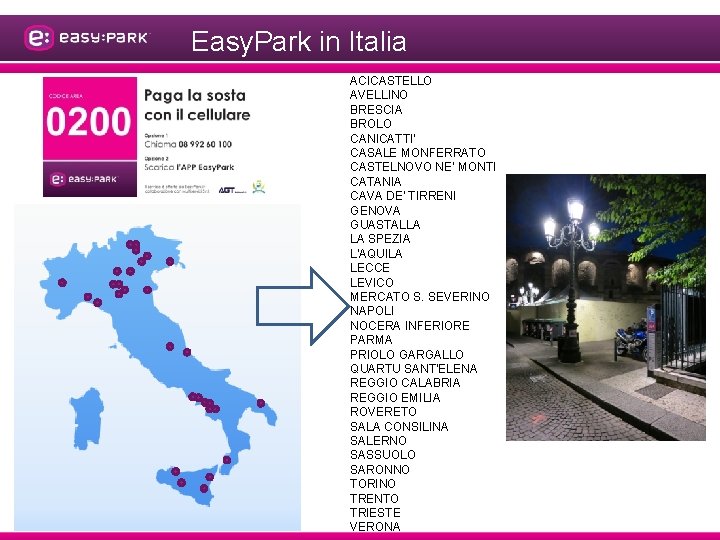
Task: Click SALERNO in the city list
Action: tap(378, 441)
